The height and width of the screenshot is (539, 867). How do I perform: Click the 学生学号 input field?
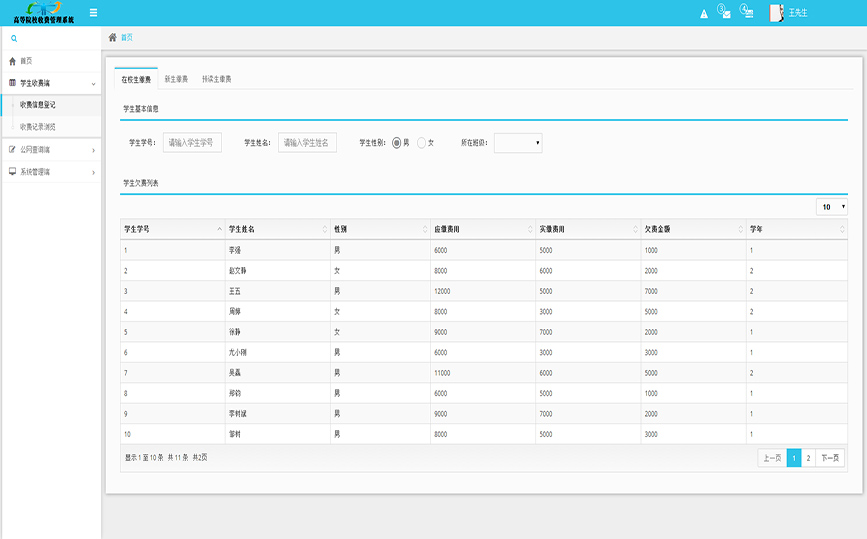click(x=193, y=143)
